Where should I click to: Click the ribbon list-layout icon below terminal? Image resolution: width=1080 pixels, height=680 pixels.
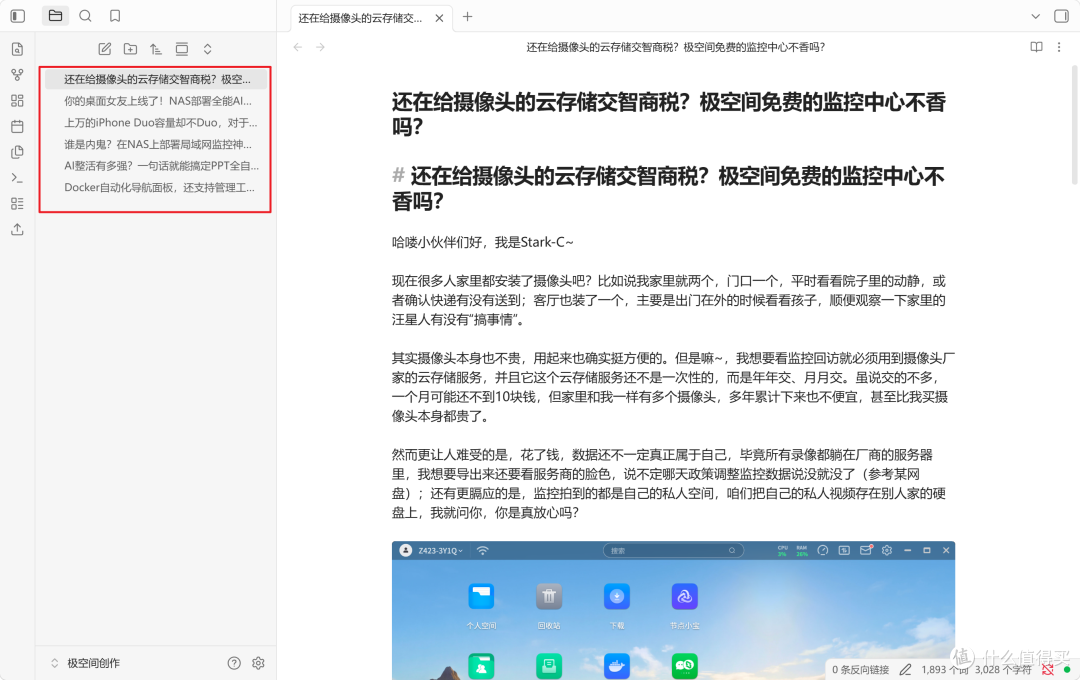point(17,203)
